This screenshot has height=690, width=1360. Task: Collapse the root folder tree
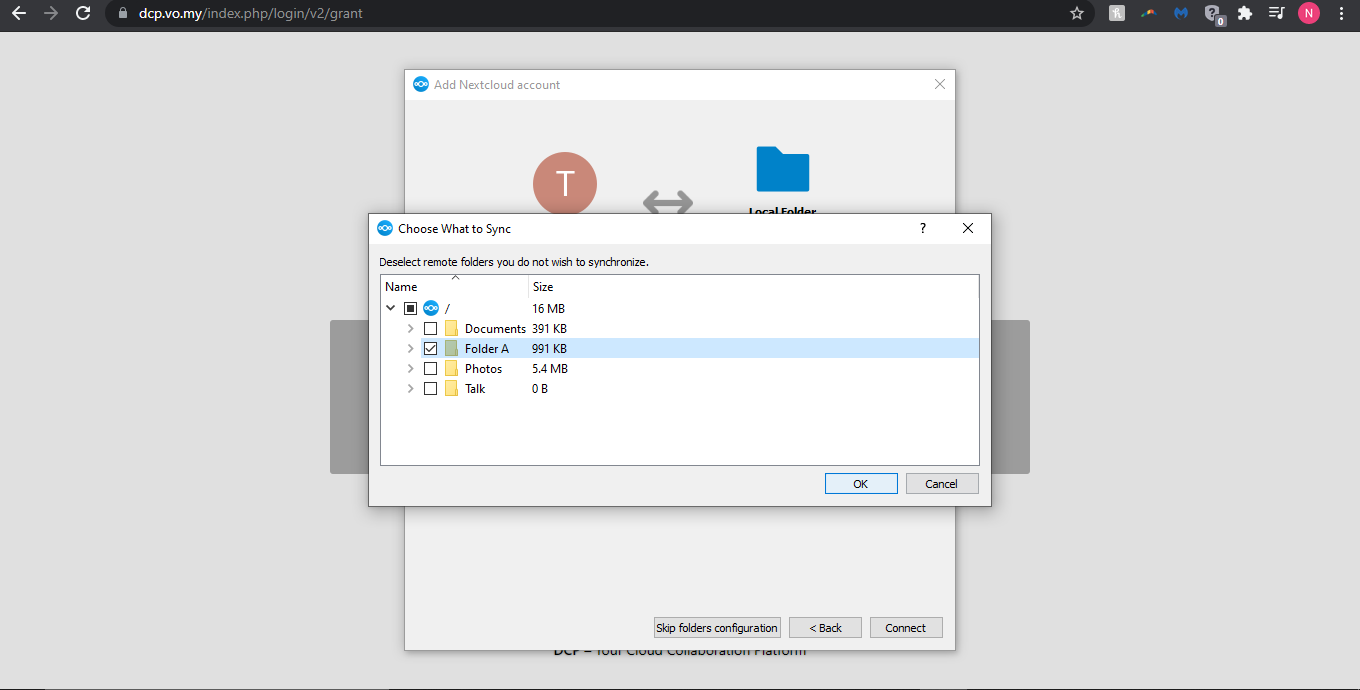point(391,308)
